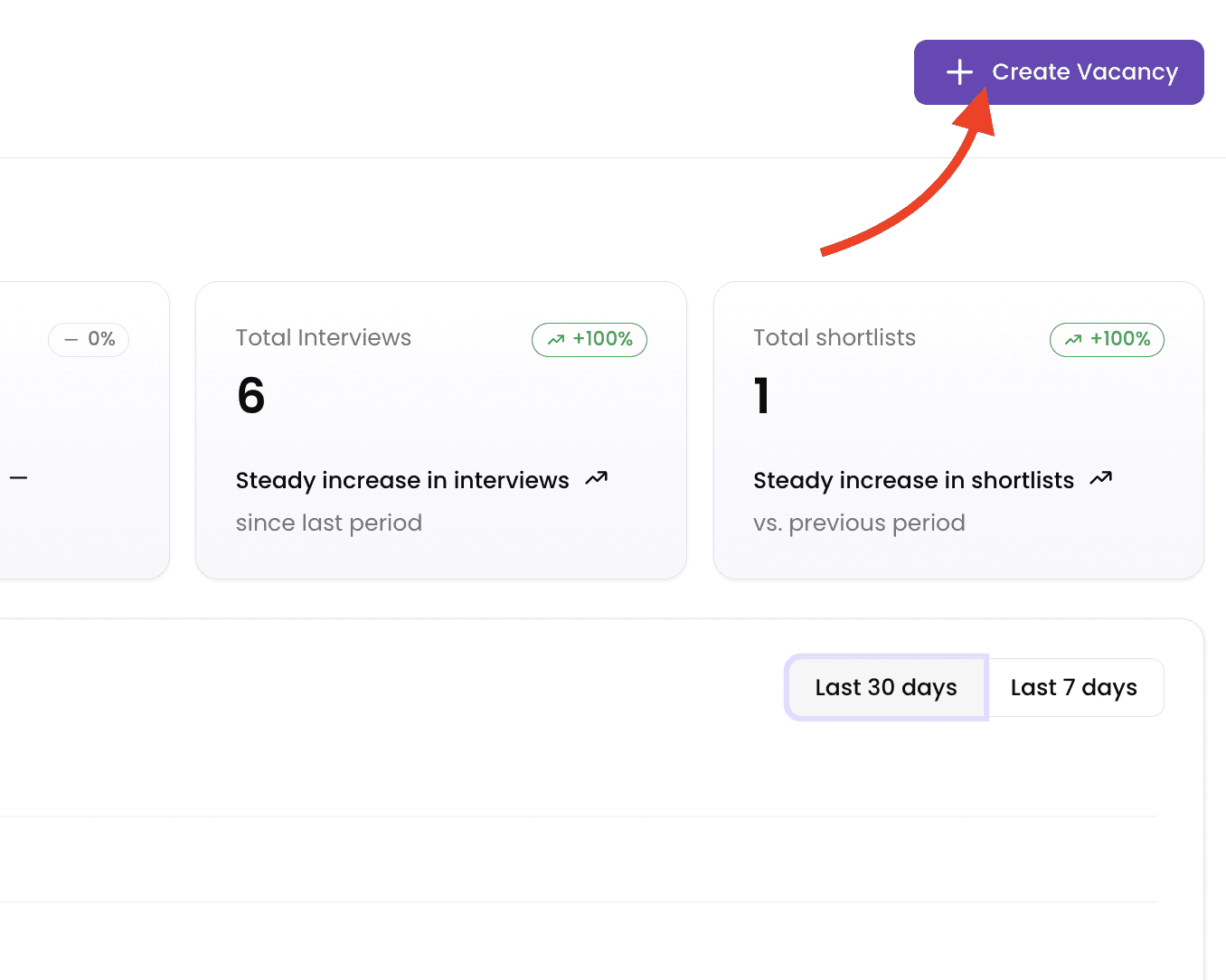Click the Total shortlists heading
Viewport: 1226px width, 980px height.
tap(834, 338)
